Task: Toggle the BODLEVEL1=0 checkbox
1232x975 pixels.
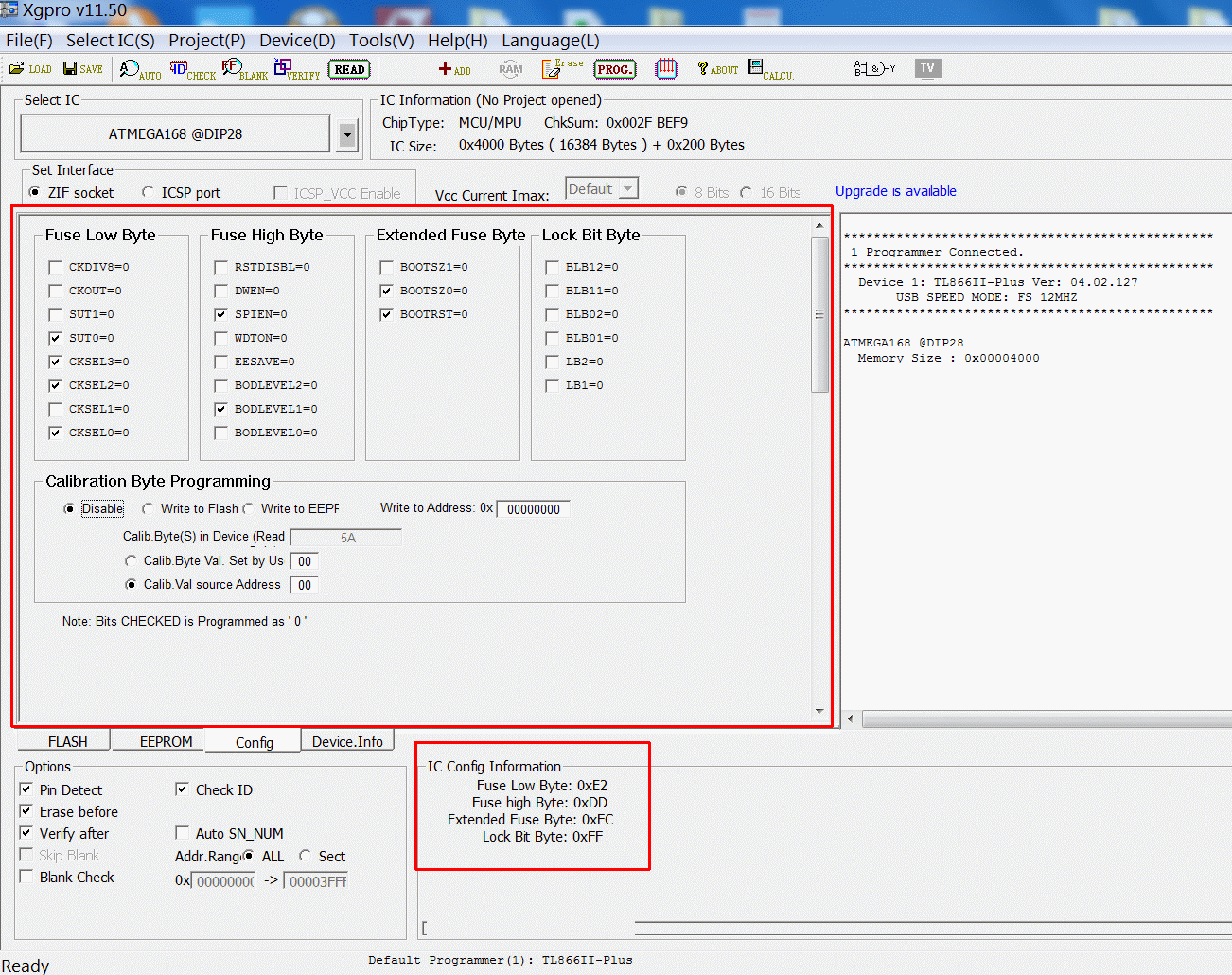Action: click(221, 409)
